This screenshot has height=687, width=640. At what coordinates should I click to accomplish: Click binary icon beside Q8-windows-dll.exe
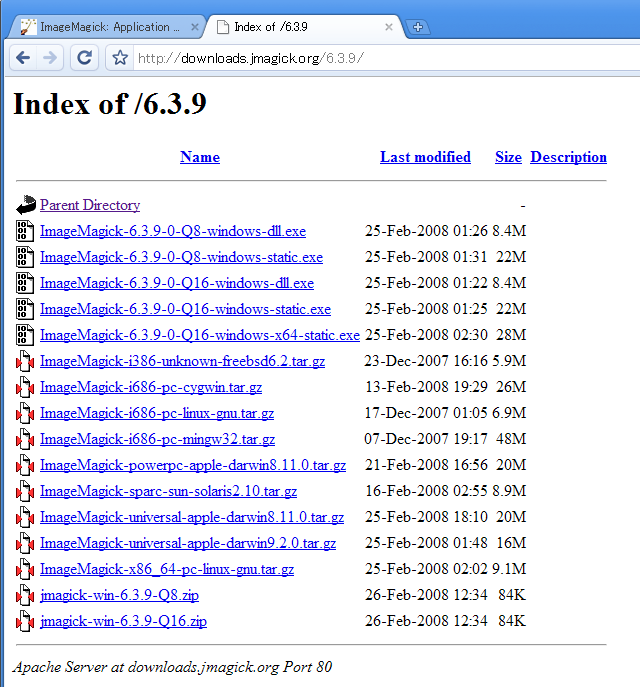[x=25, y=230]
